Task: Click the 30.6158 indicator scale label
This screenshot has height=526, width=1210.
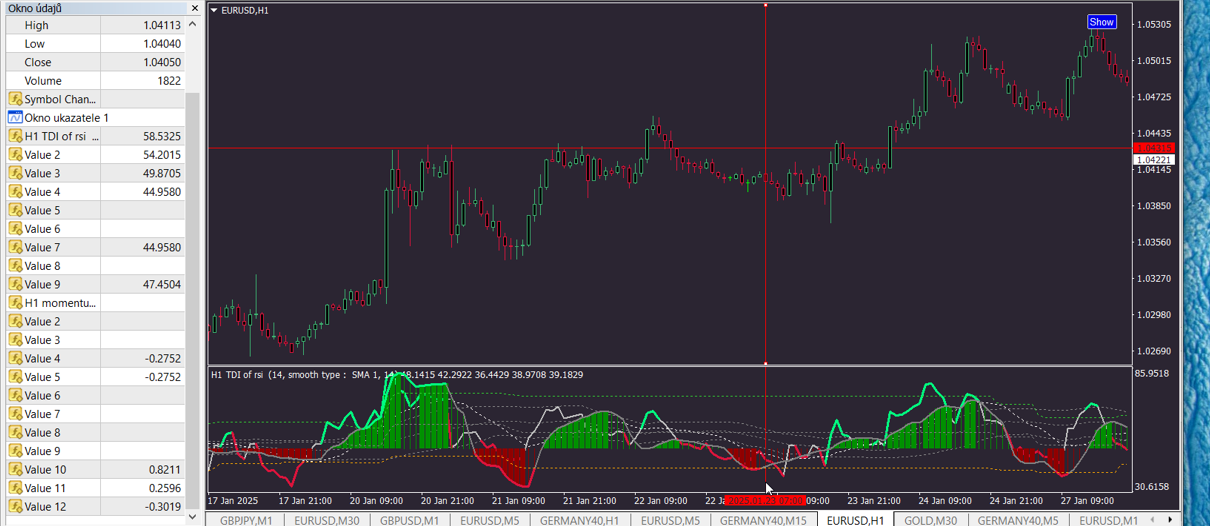Action: coord(1154,487)
